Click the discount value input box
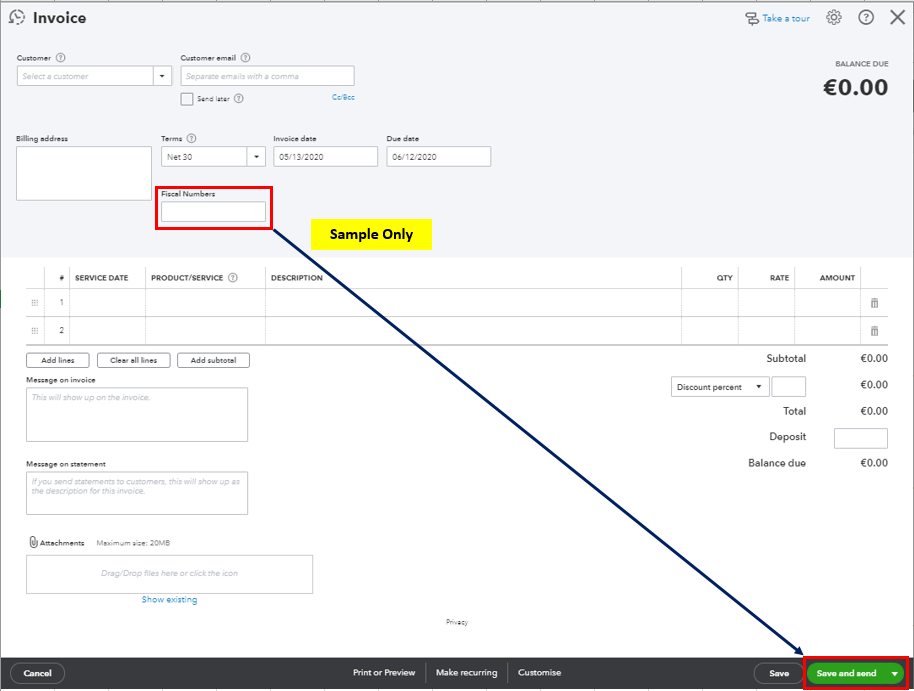Viewport: 914px width, 691px height. pos(788,387)
